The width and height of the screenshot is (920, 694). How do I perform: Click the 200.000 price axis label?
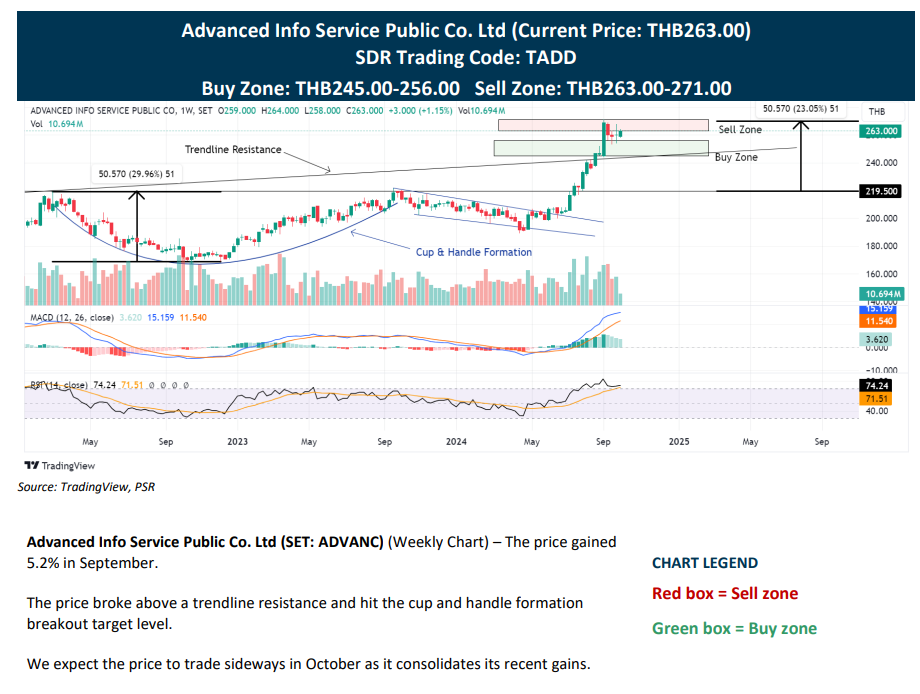pyautogui.click(x=881, y=218)
